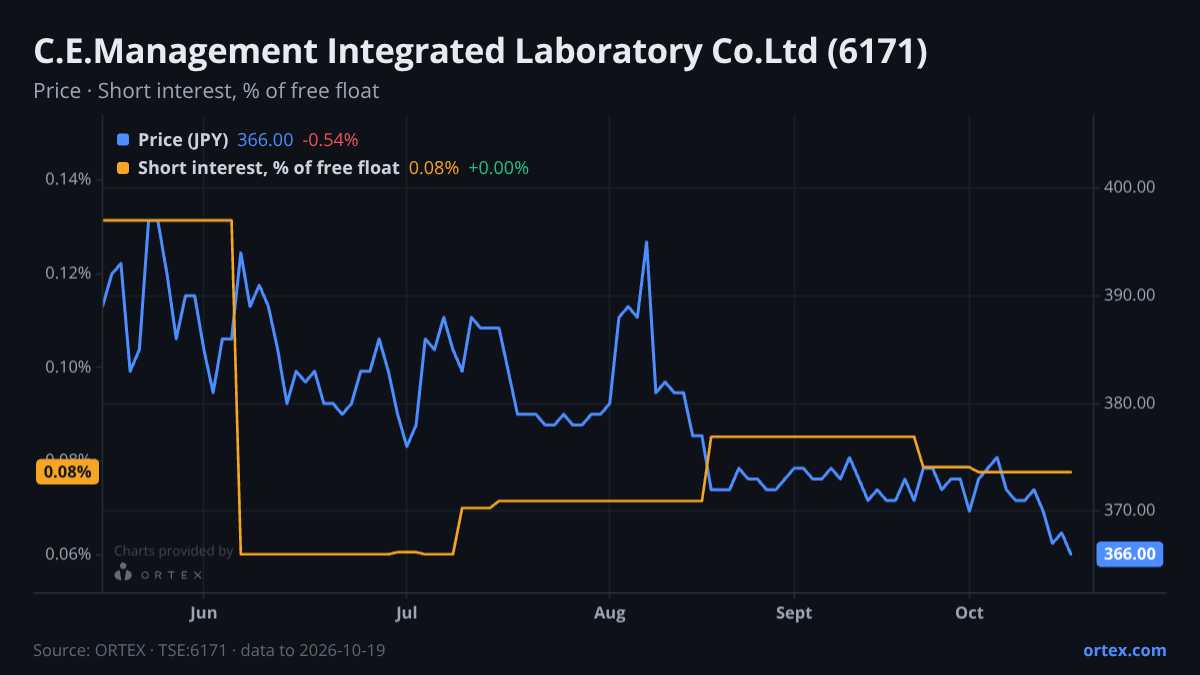Viewport: 1200px width, 675px height.
Task: Click the blue 366.00 price axis badge
Action: [1130, 553]
